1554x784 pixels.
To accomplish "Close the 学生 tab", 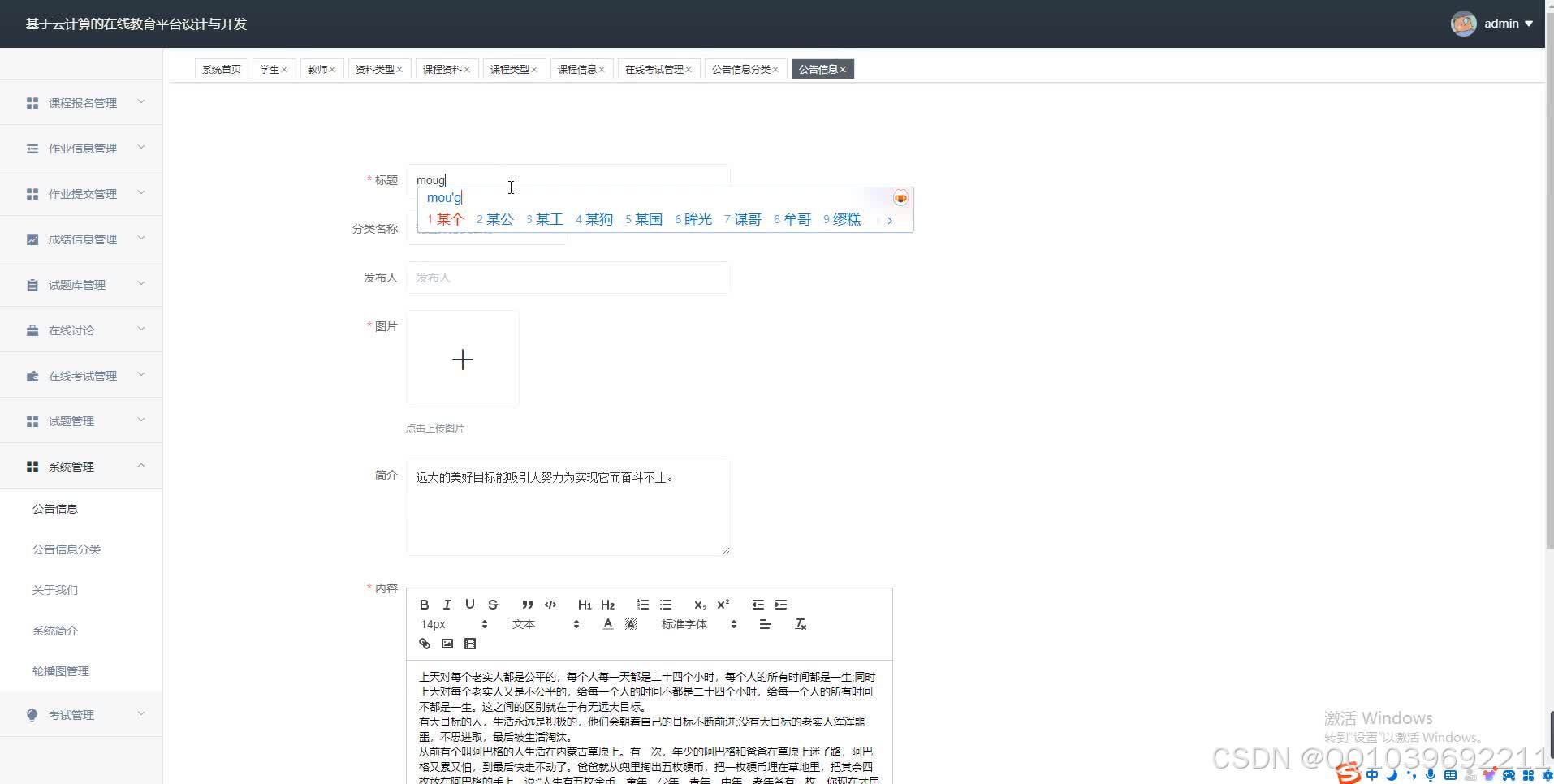I will pos(284,70).
